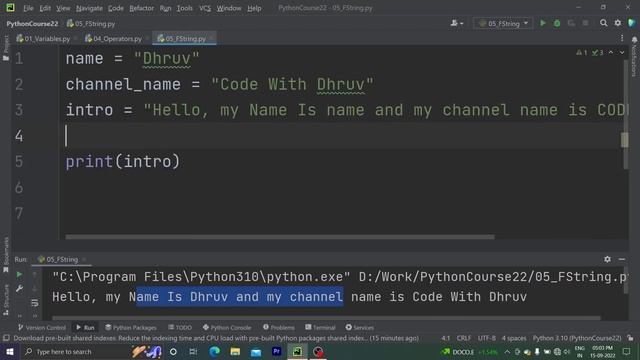Open the Refactor menu
The height and width of the screenshot is (360, 640).
(141, 8)
